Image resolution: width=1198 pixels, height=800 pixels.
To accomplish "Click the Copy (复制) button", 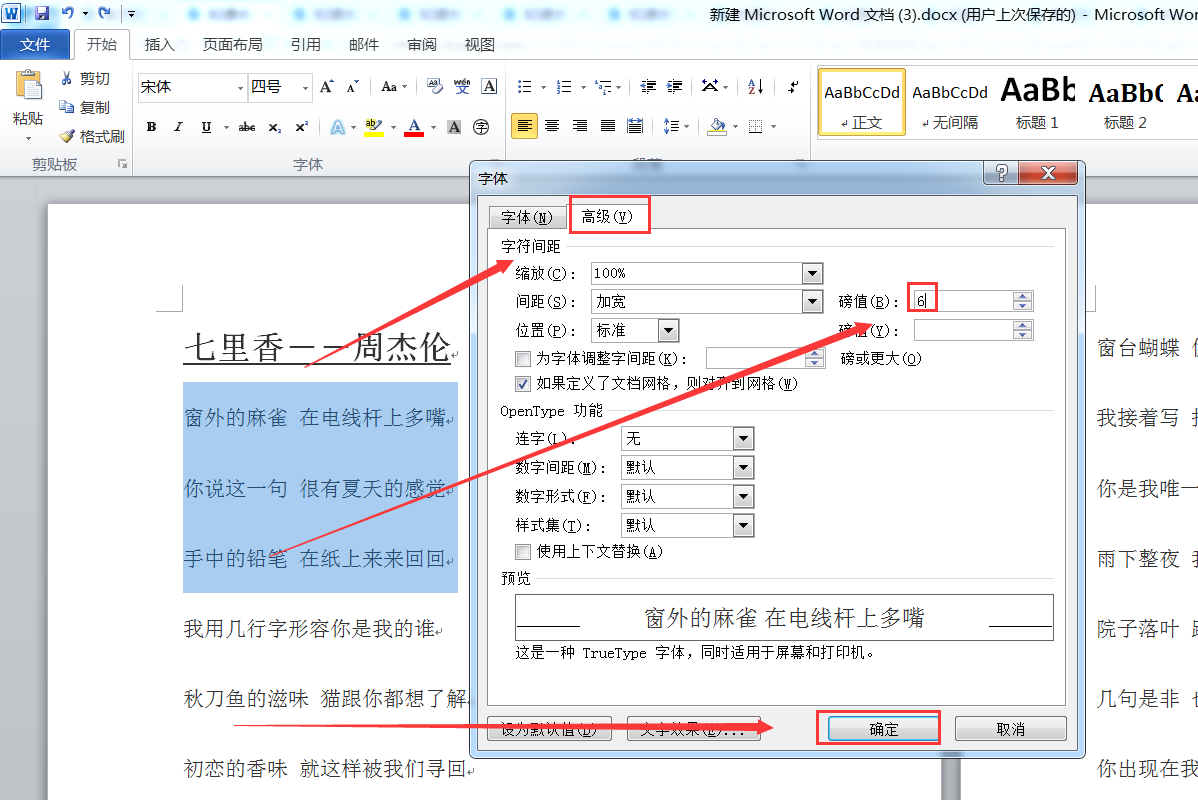I will [x=84, y=107].
